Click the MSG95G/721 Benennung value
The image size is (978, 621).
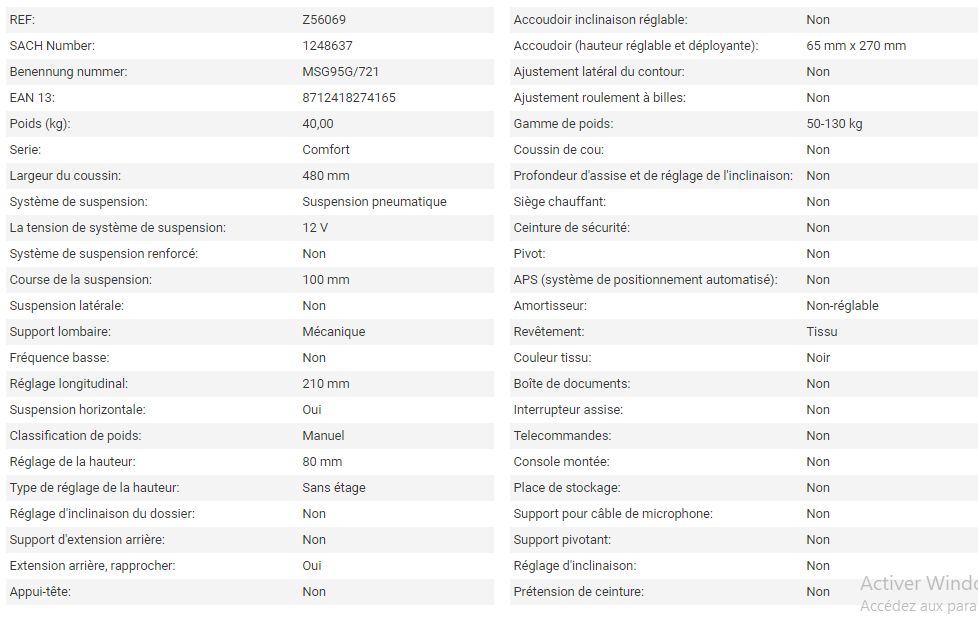pos(340,72)
